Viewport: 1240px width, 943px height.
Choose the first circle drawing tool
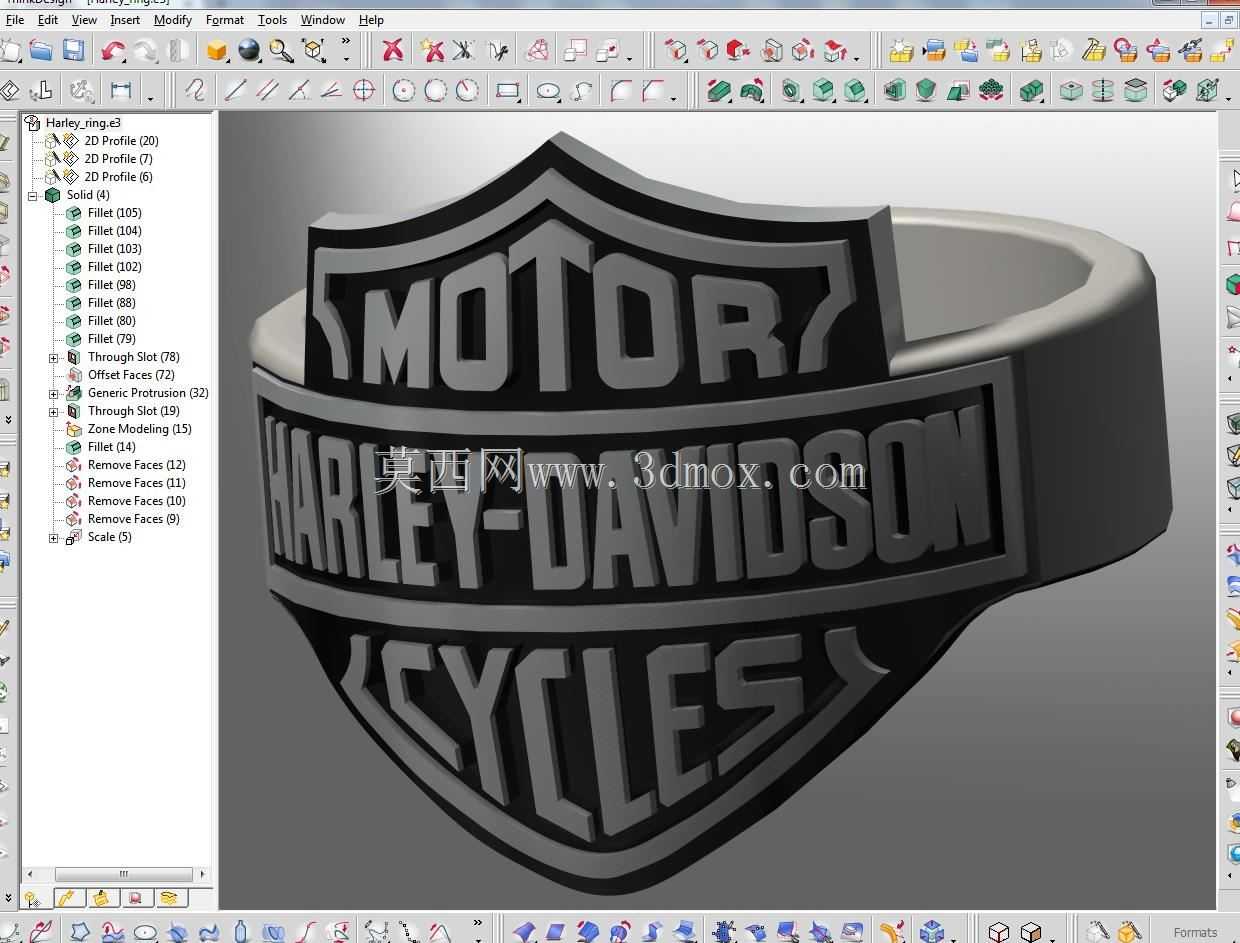point(403,91)
